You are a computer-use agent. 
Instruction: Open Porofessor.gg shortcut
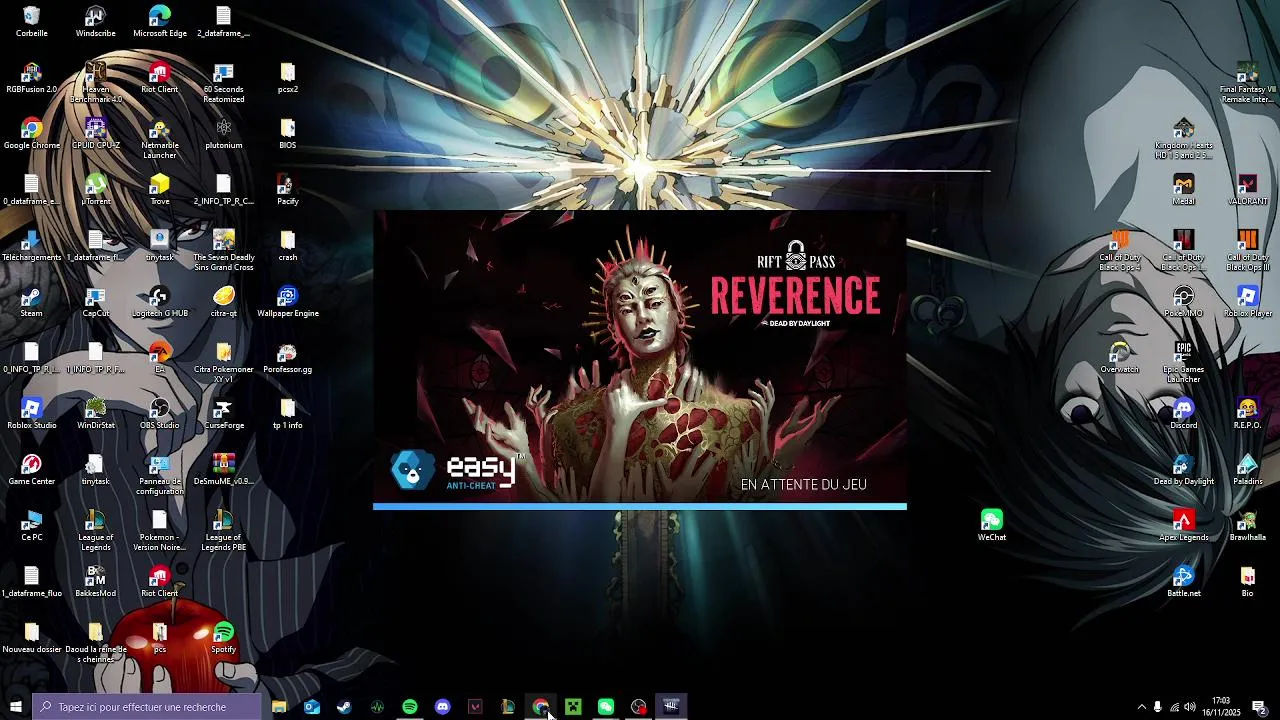(x=288, y=358)
